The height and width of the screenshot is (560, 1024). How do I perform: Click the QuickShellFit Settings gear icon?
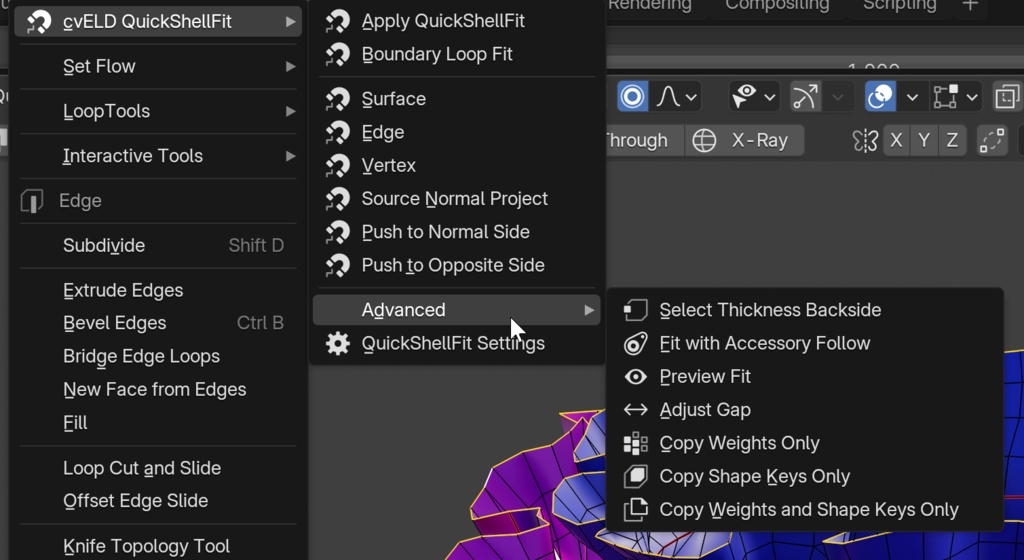tap(338, 343)
